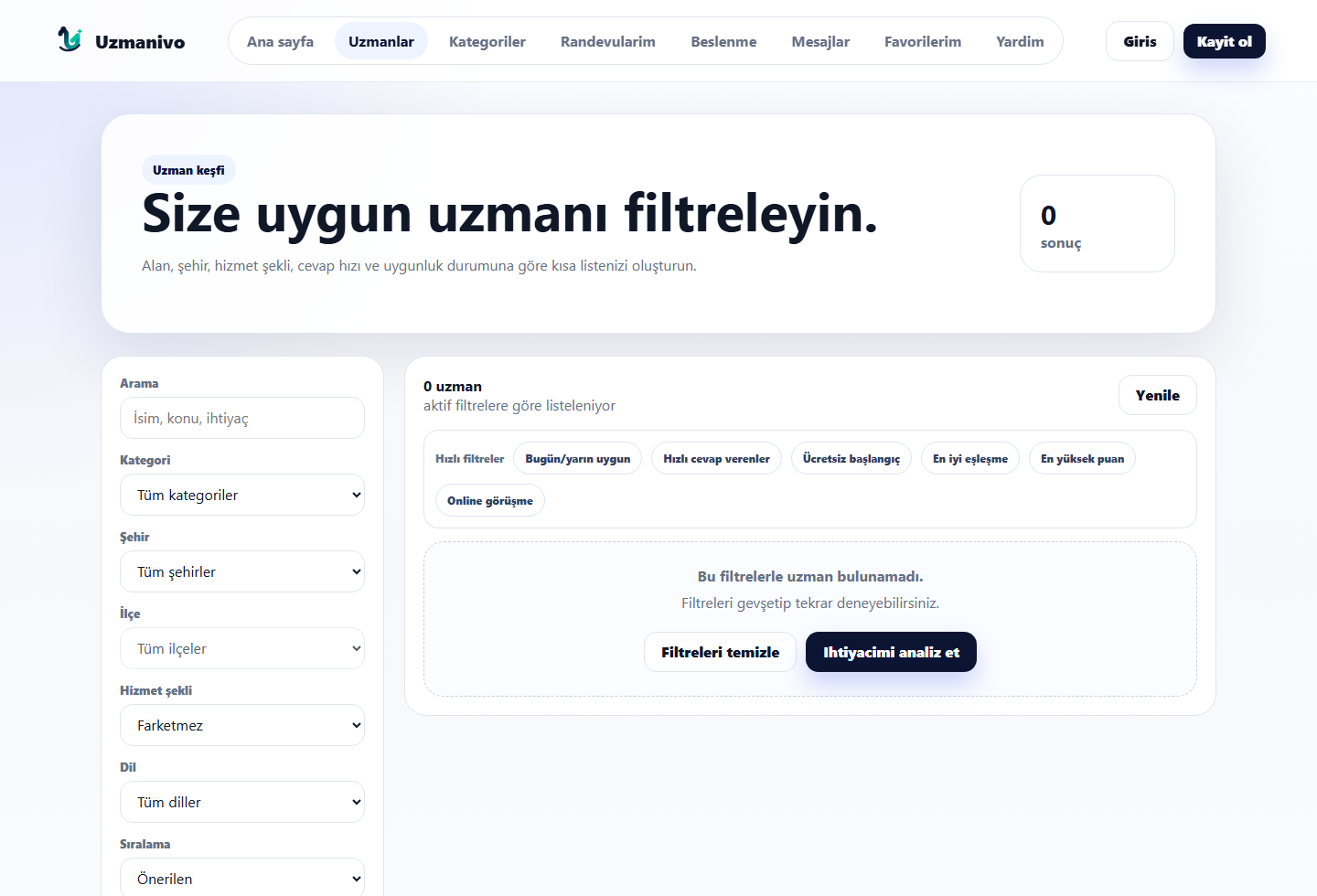Viewport: 1317px width, 896px height.
Task: Toggle the Bugün/yarın uygun quick filter
Action: tap(578, 458)
